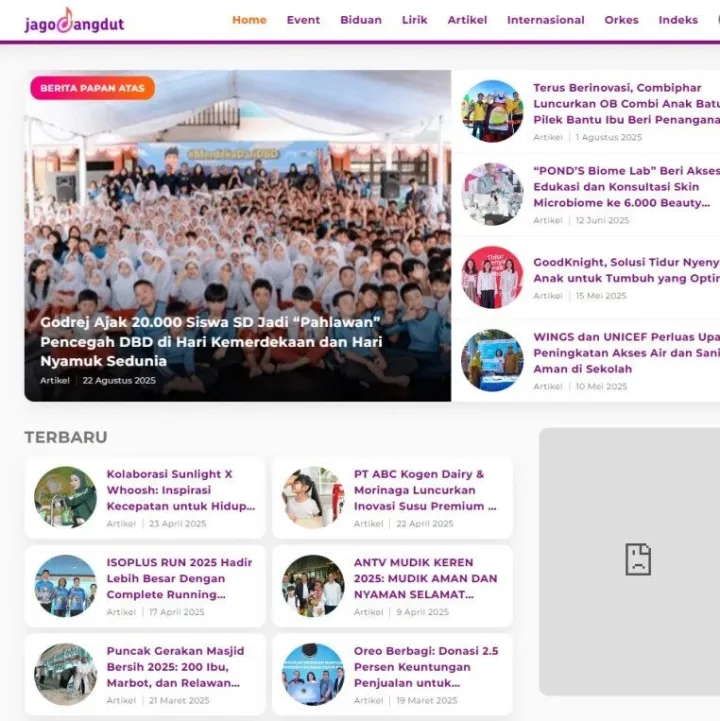This screenshot has height=721, width=720.
Task: Click the Artikel tag on the Sunlight card
Action: pyautogui.click(x=121, y=524)
